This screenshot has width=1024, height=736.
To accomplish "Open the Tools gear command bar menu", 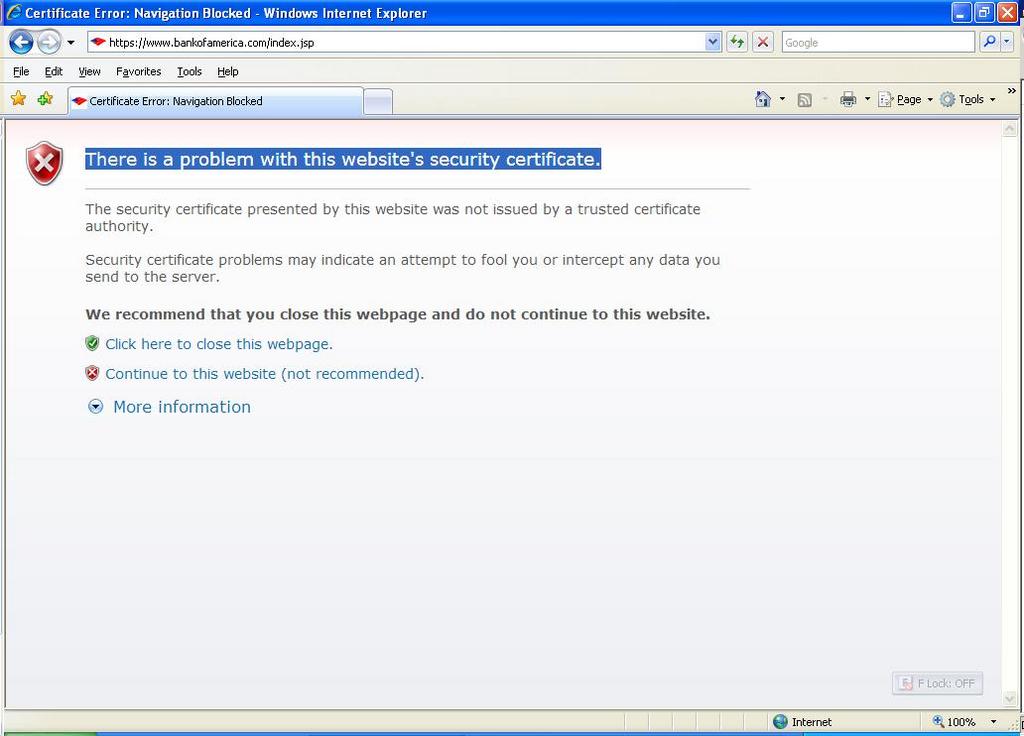I will pyautogui.click(x=968, y=99).
